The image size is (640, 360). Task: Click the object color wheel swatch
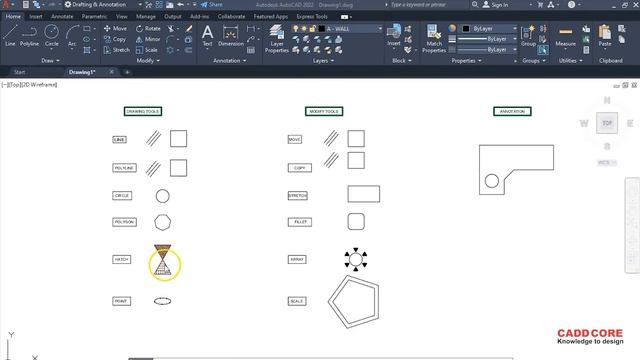coord(452,28)
